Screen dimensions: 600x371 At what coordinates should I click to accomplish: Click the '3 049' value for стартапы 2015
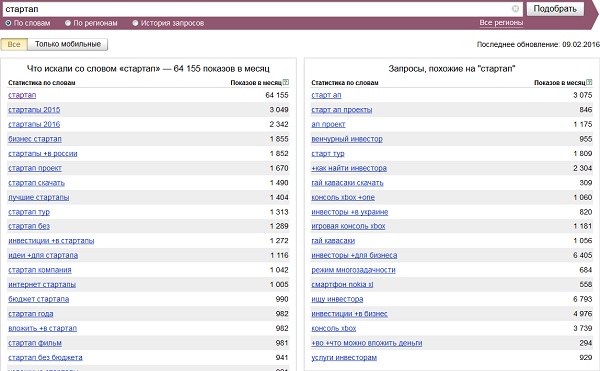279,110
